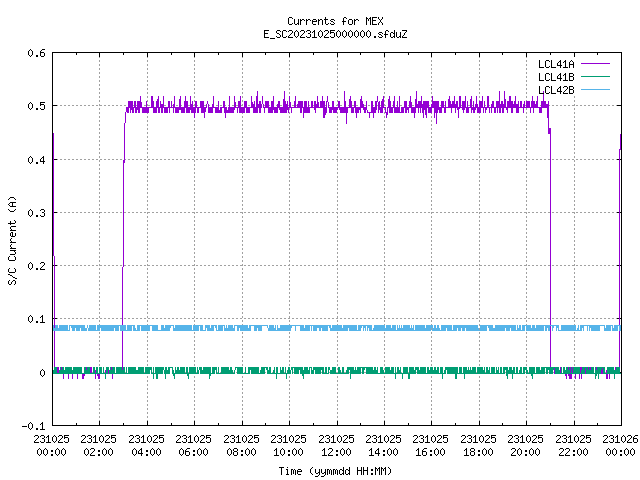Click the x-axis tick 231025 14:00
Screen dimensions: 640x480
(x=384, y=446)
